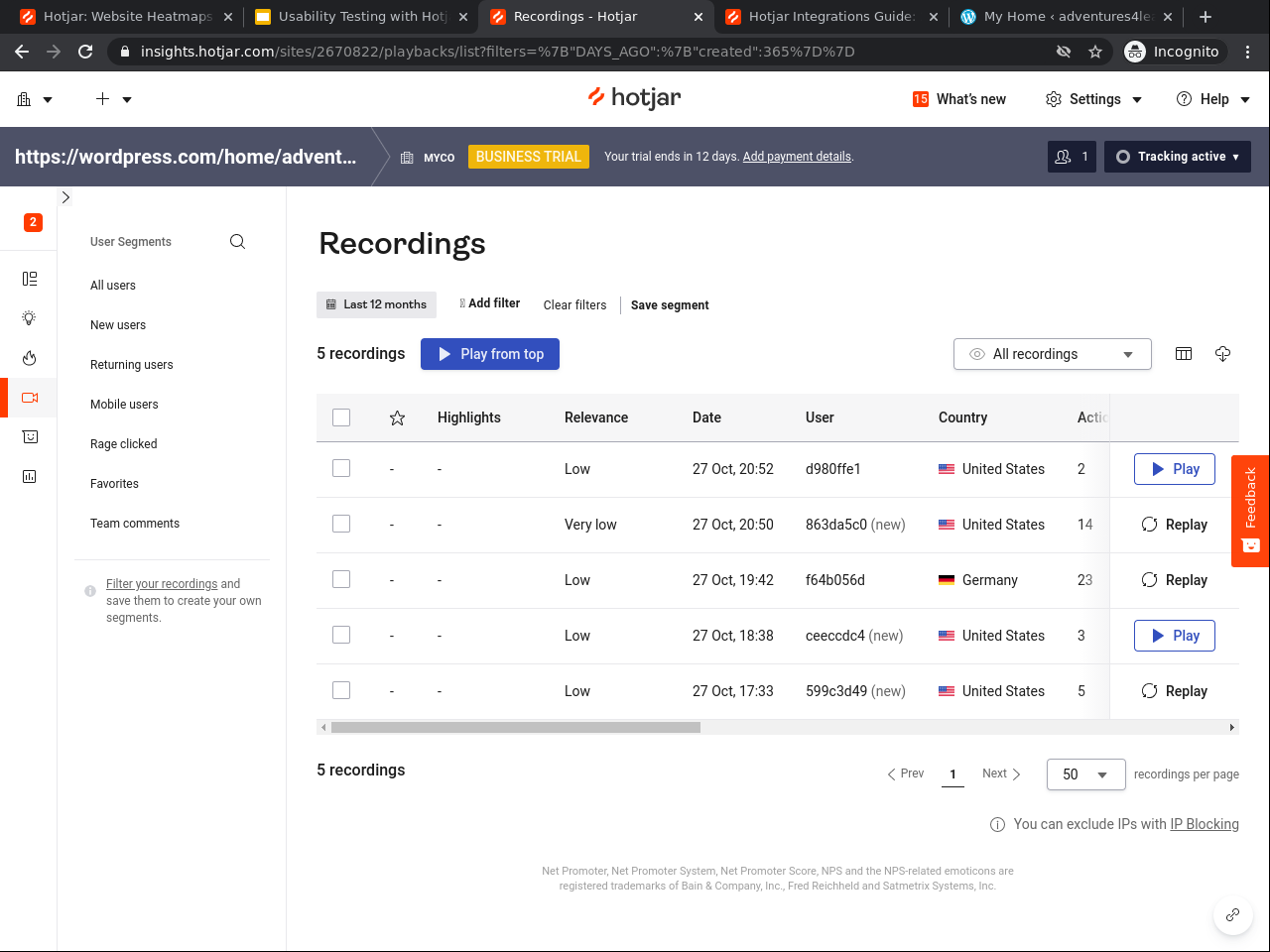1270x952 pixels.
Task: Select the Returning users segment
Action: pos(132,365)
